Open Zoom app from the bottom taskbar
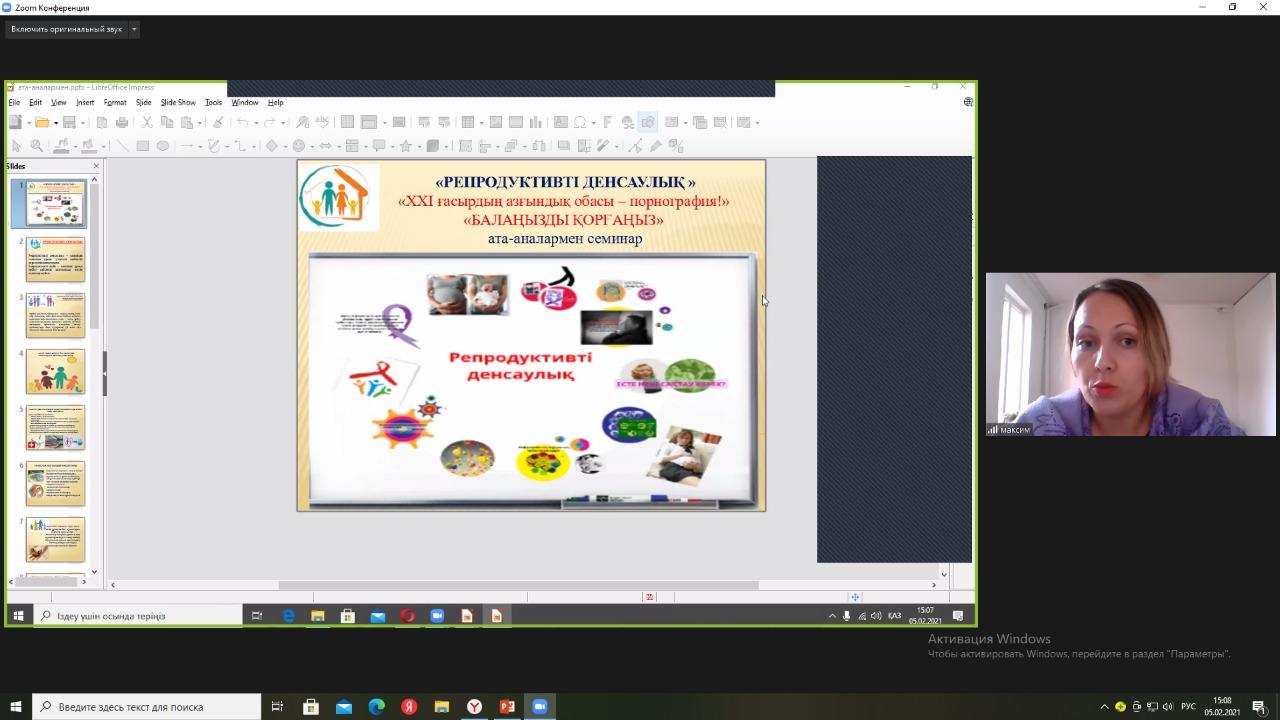The height and width of the screenshot is (720, 1280). (x=539, y=707)
